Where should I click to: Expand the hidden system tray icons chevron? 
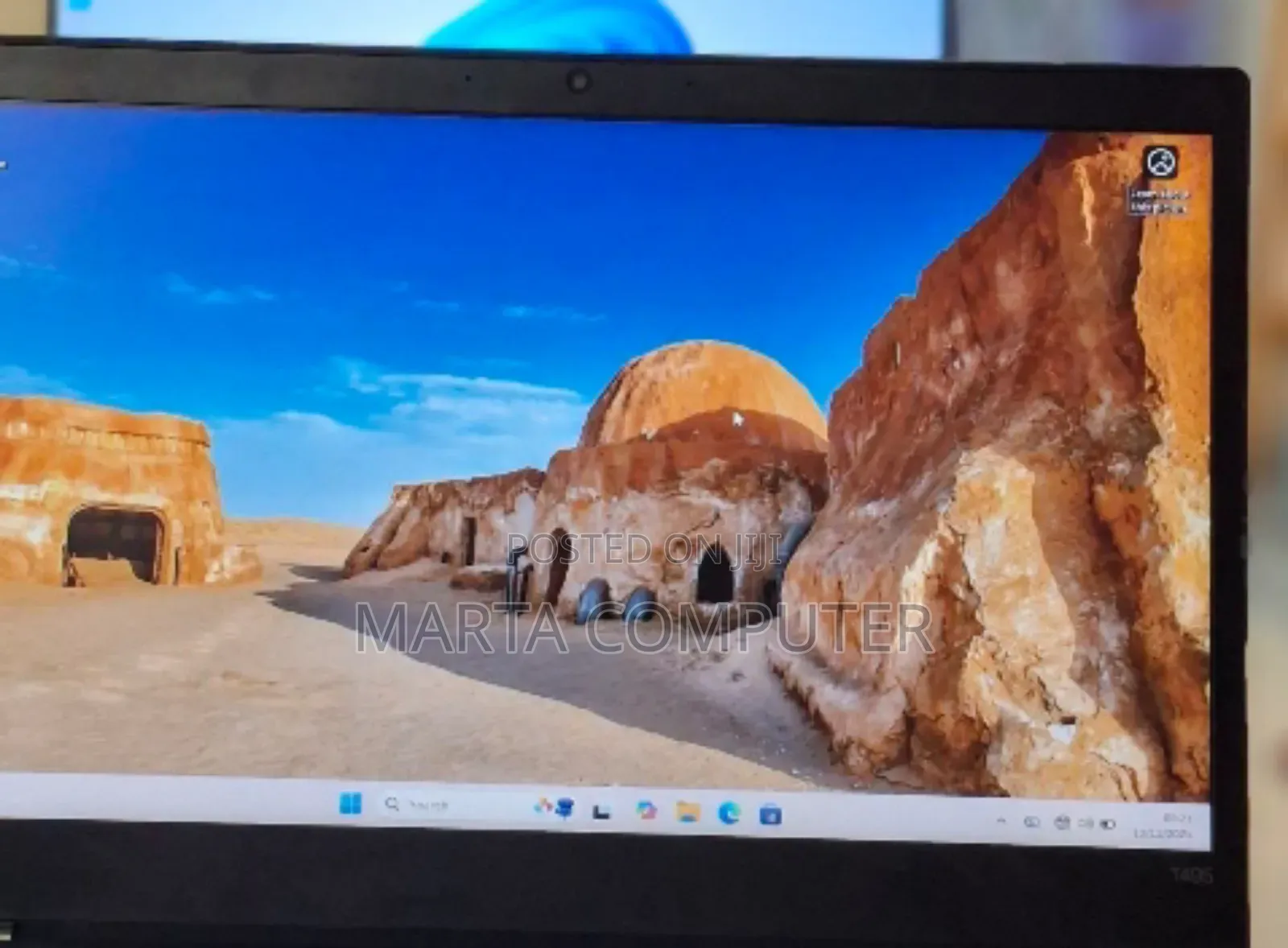tap(1001, 820)
